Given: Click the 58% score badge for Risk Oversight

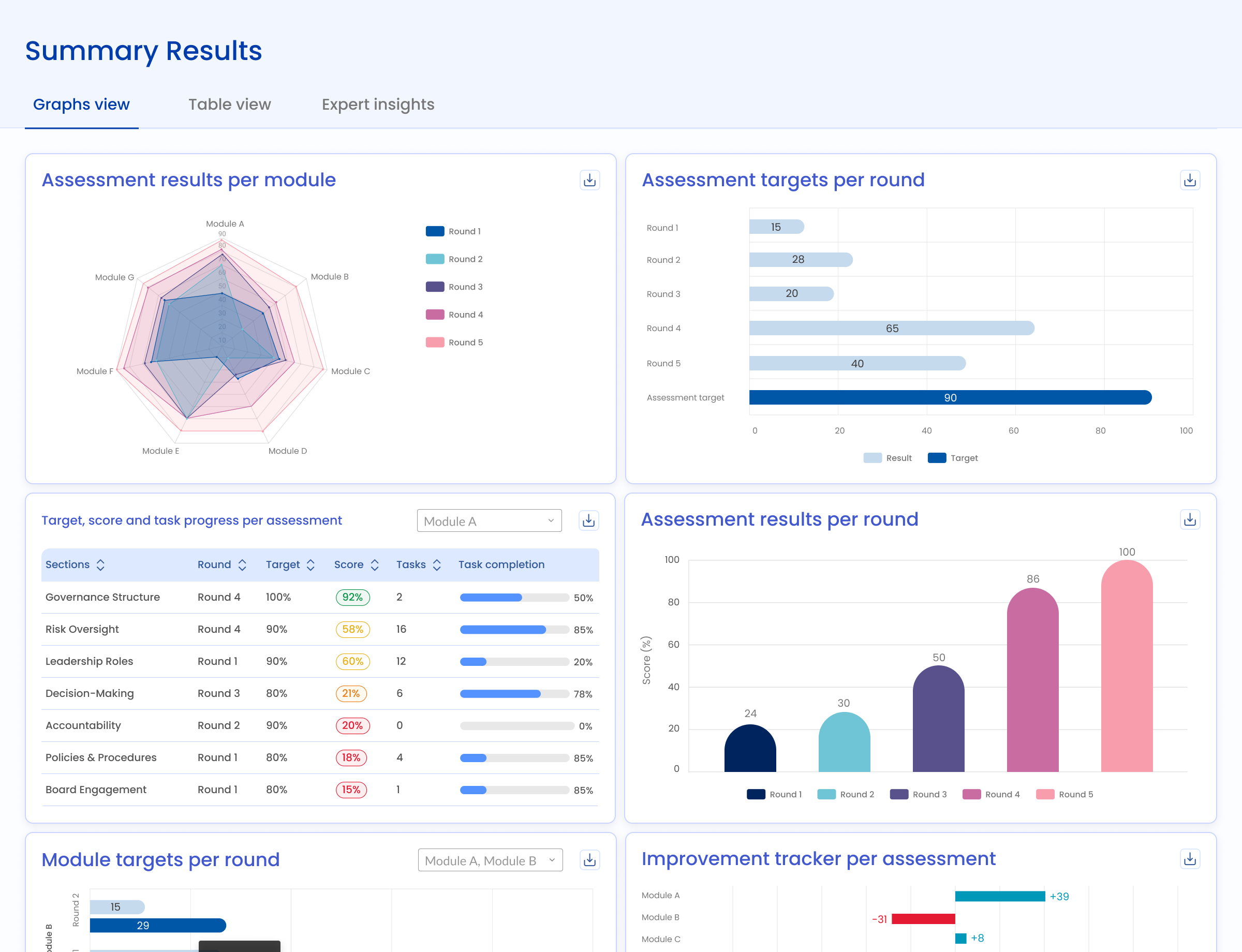Looking at the screenshot, I should (x=352, y=630).
